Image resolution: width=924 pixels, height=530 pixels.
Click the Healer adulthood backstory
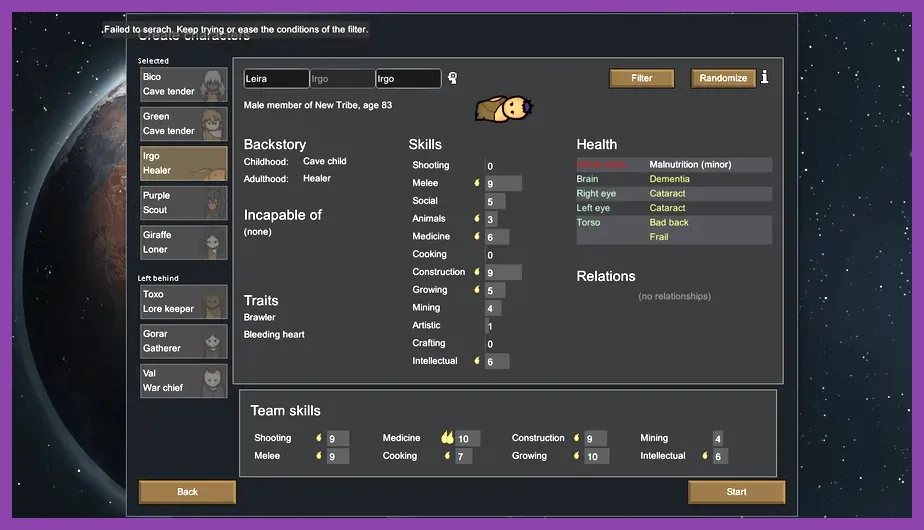tap(317, 178)
